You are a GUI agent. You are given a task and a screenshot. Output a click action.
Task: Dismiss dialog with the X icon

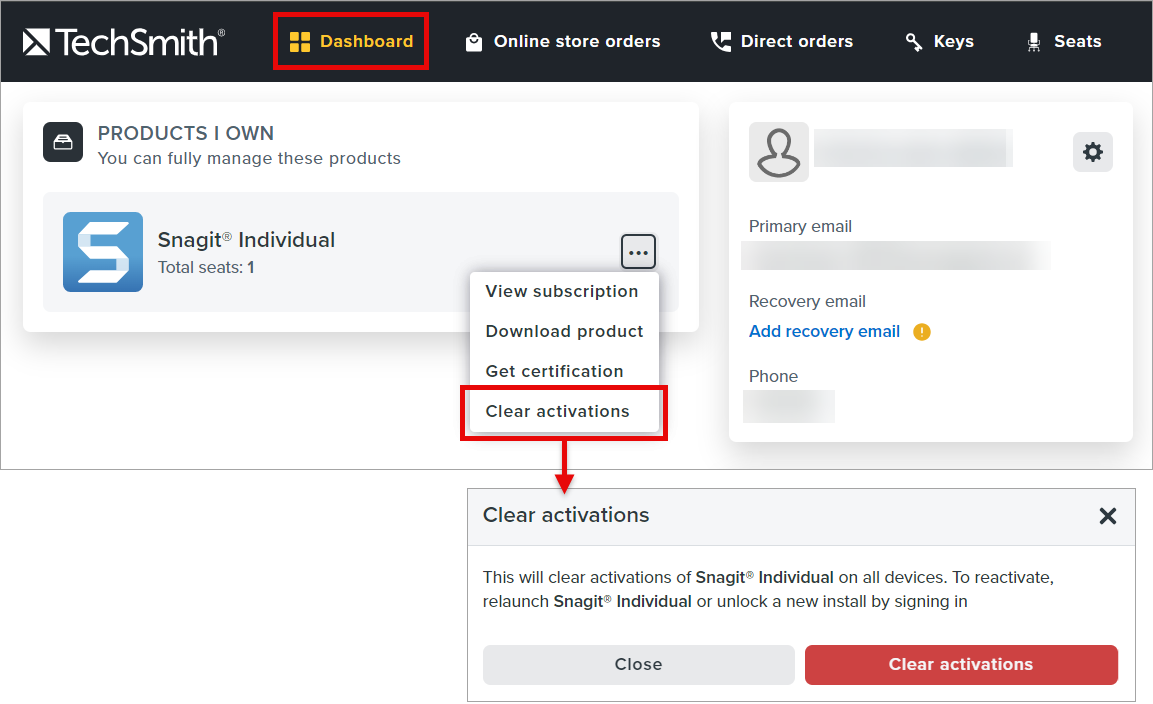point(1108,516)
